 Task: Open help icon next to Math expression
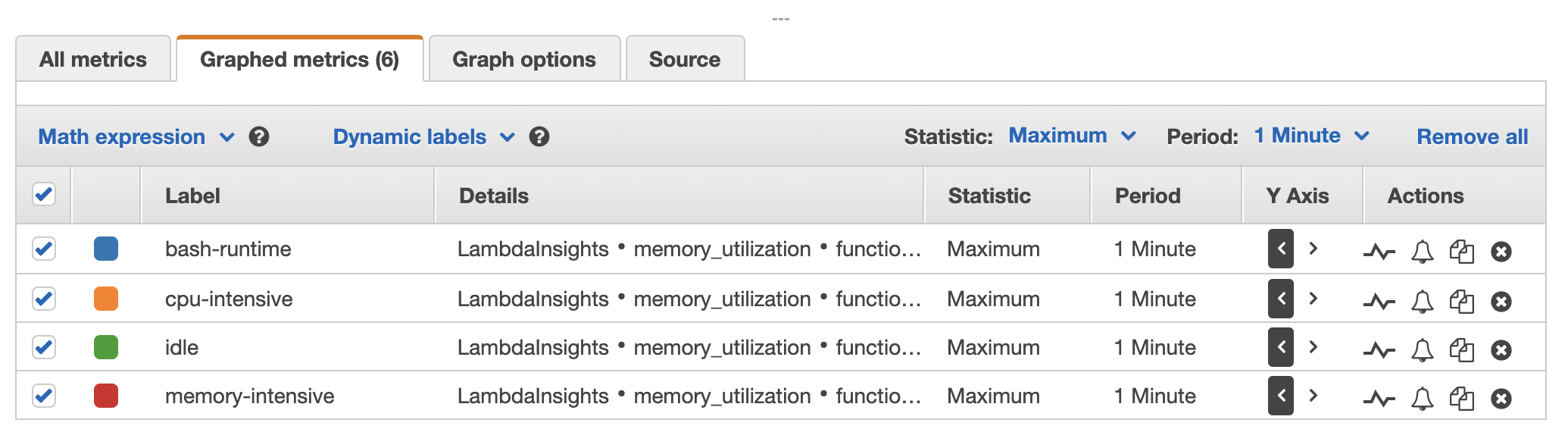(x=259, y=137)
